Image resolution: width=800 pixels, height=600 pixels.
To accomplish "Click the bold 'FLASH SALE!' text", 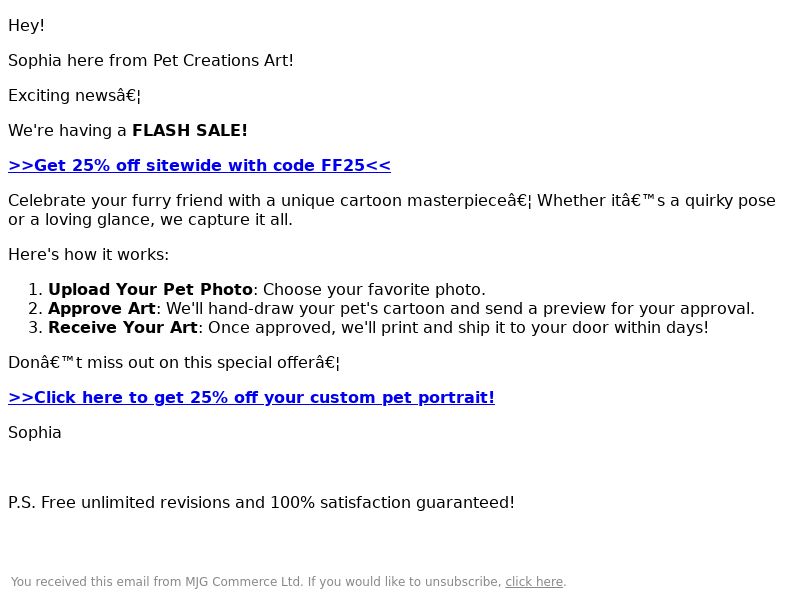I will coord(190,130).
